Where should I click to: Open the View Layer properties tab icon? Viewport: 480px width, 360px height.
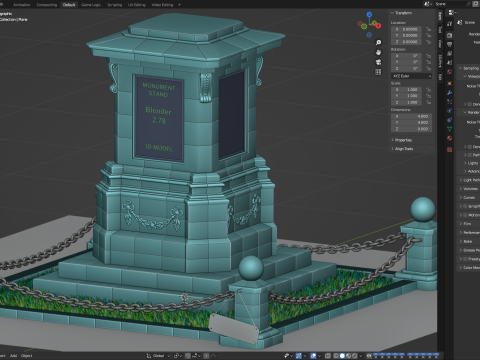[x=450, y=54]
